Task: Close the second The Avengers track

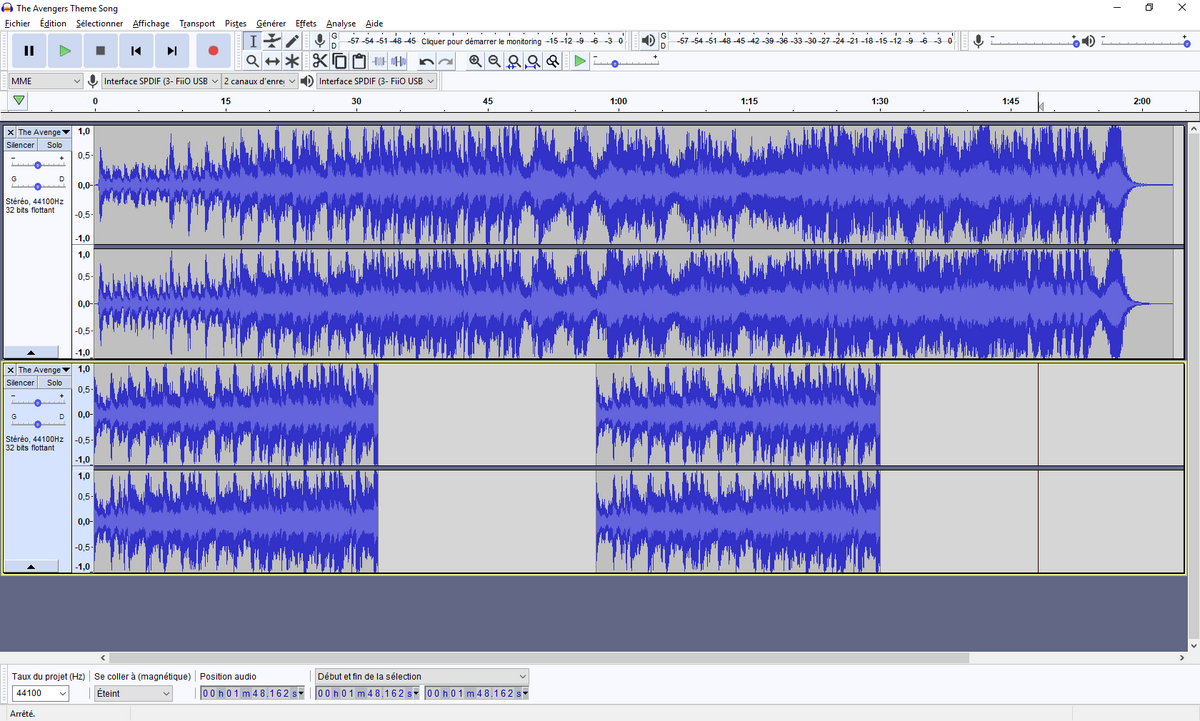Action: click(x=11, y=370)
